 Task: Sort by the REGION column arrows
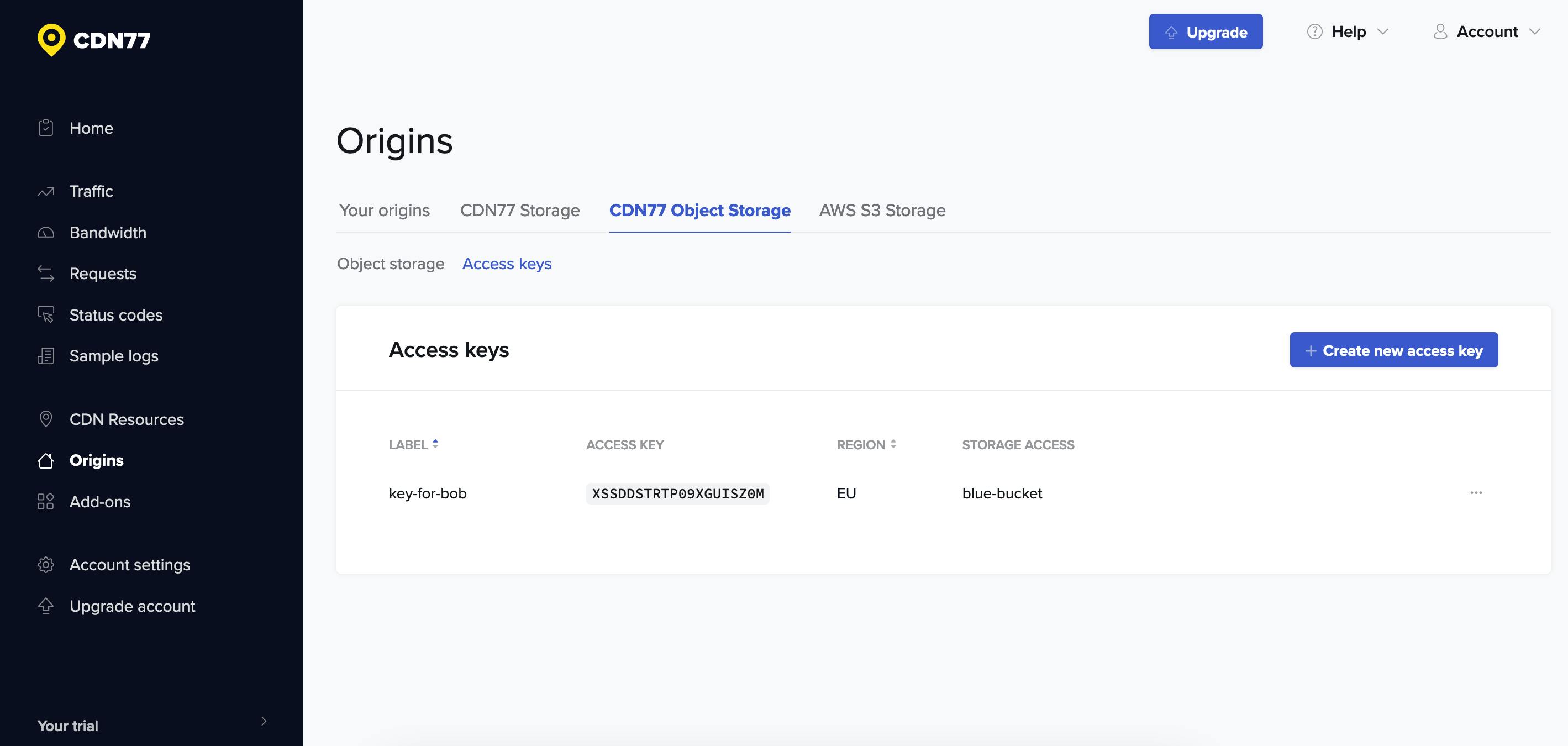coord(893,444)
